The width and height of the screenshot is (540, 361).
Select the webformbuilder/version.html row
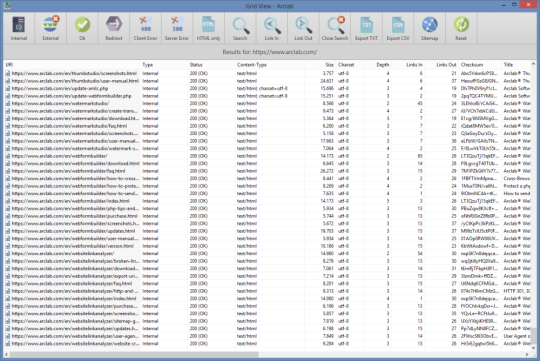267,246
